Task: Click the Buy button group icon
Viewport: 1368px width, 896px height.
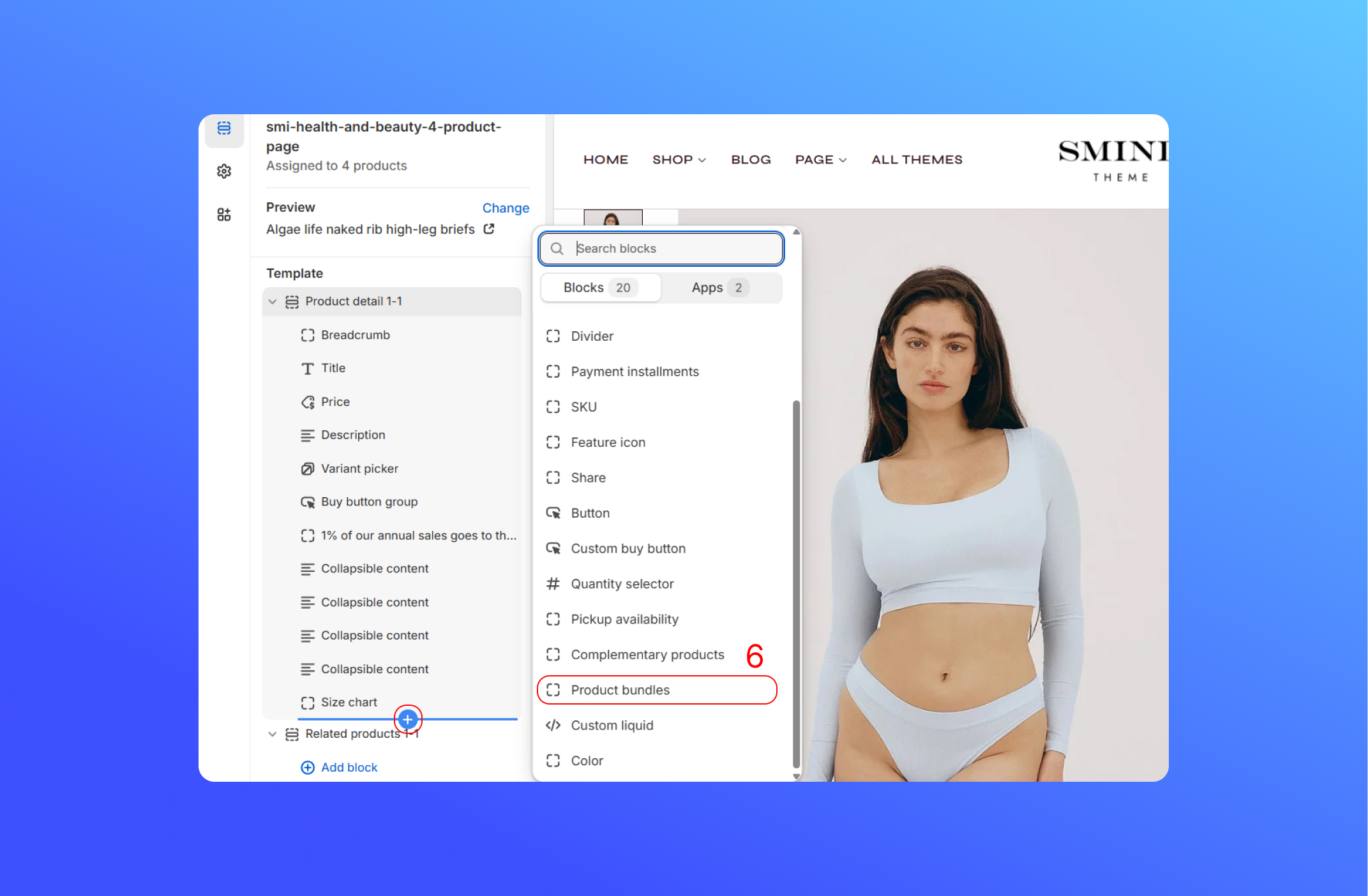Action: tap(308, 502)
